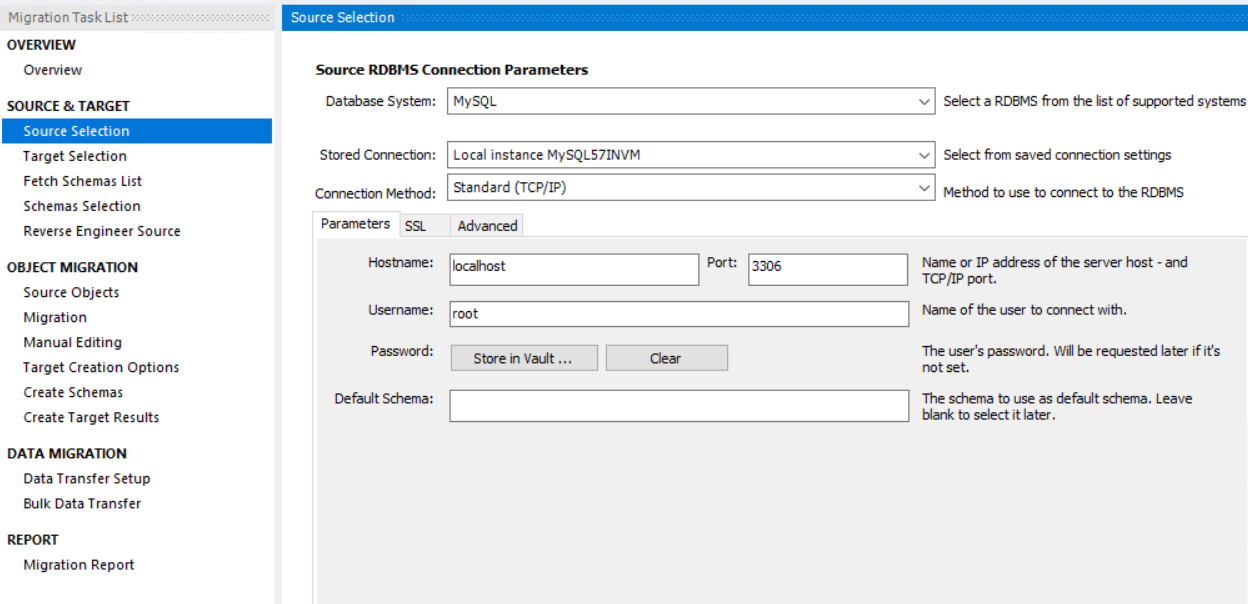
Task: Focus the Hostname input field
Action: [x=574, y=268]
